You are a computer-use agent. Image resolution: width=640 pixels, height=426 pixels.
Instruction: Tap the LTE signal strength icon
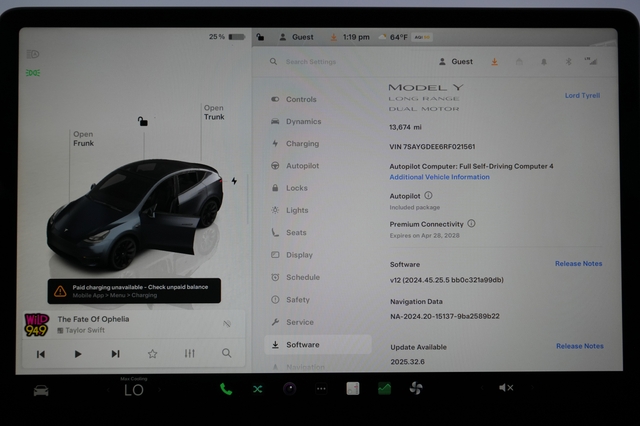[x=591, y=61]
